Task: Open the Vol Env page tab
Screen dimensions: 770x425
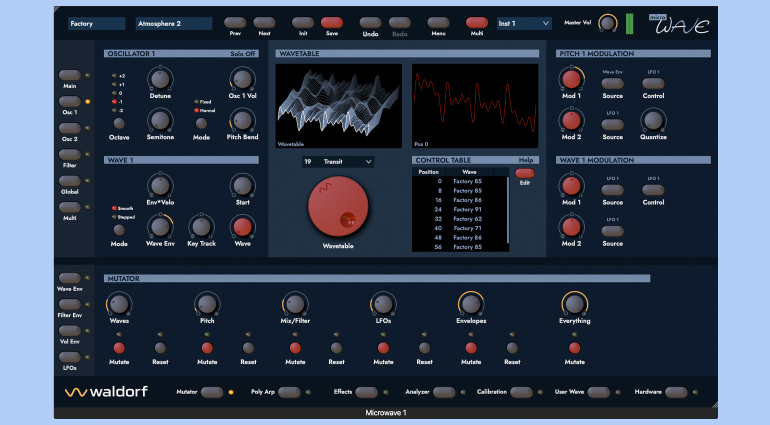Action: pos(70,331)
